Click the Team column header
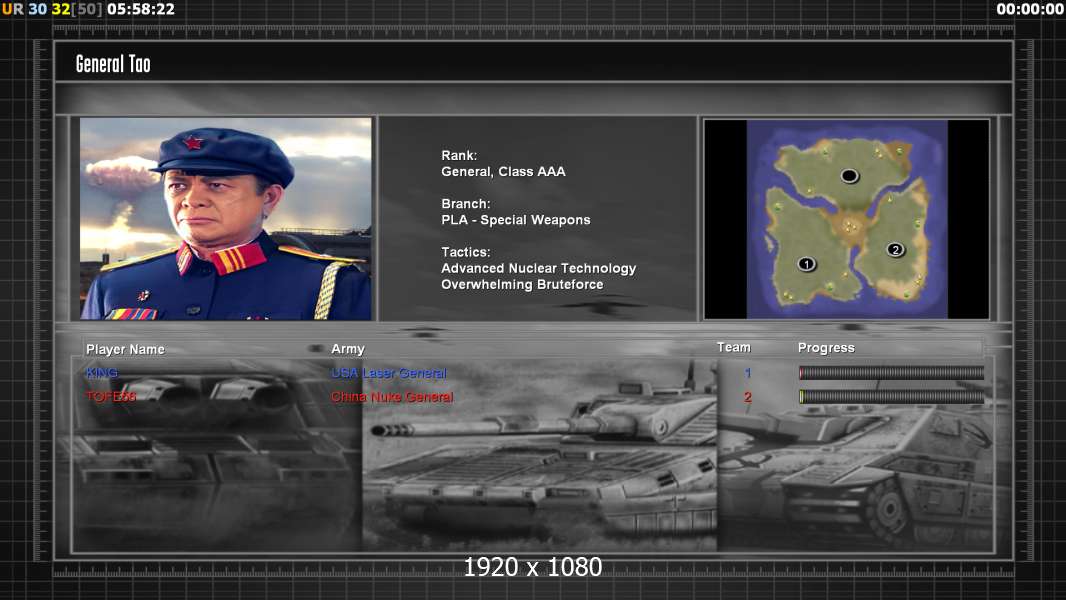The width and height of the screenshot is (1066, 600). (733, 347)
